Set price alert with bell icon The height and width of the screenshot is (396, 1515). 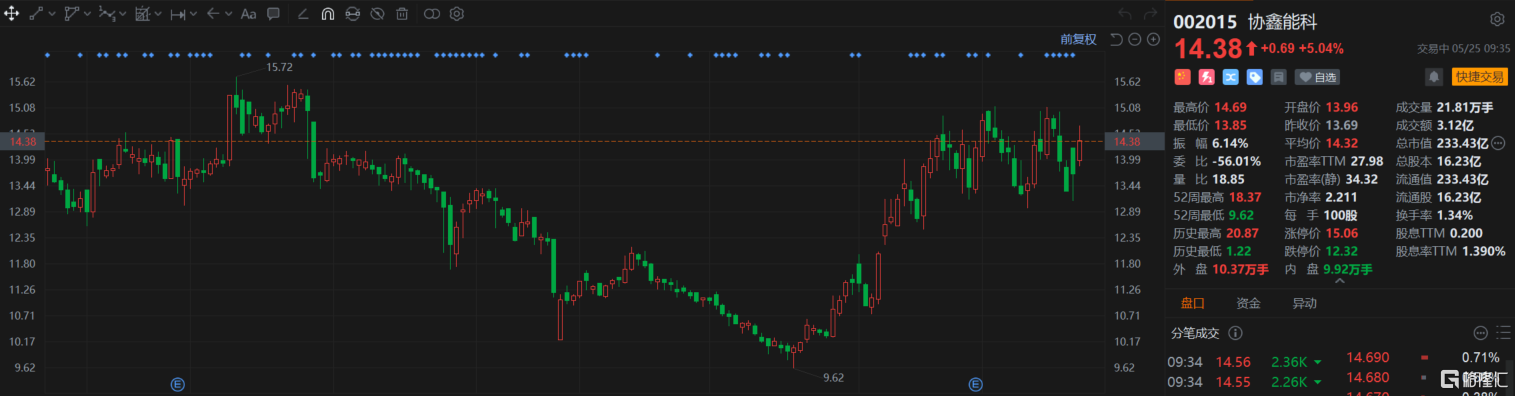coord(1434,76)
